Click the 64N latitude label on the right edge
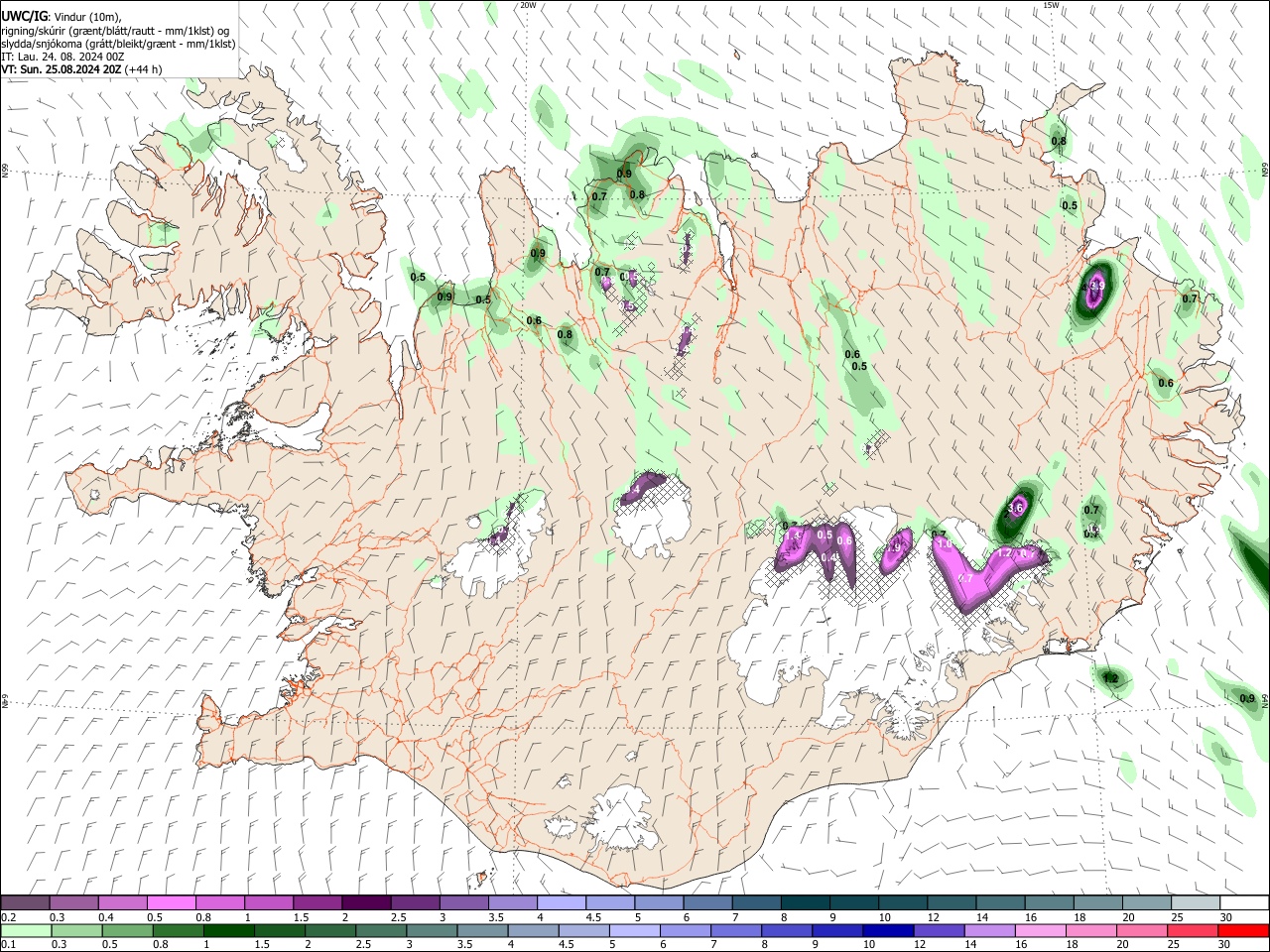The image size is (1270, 952). 1265,702
